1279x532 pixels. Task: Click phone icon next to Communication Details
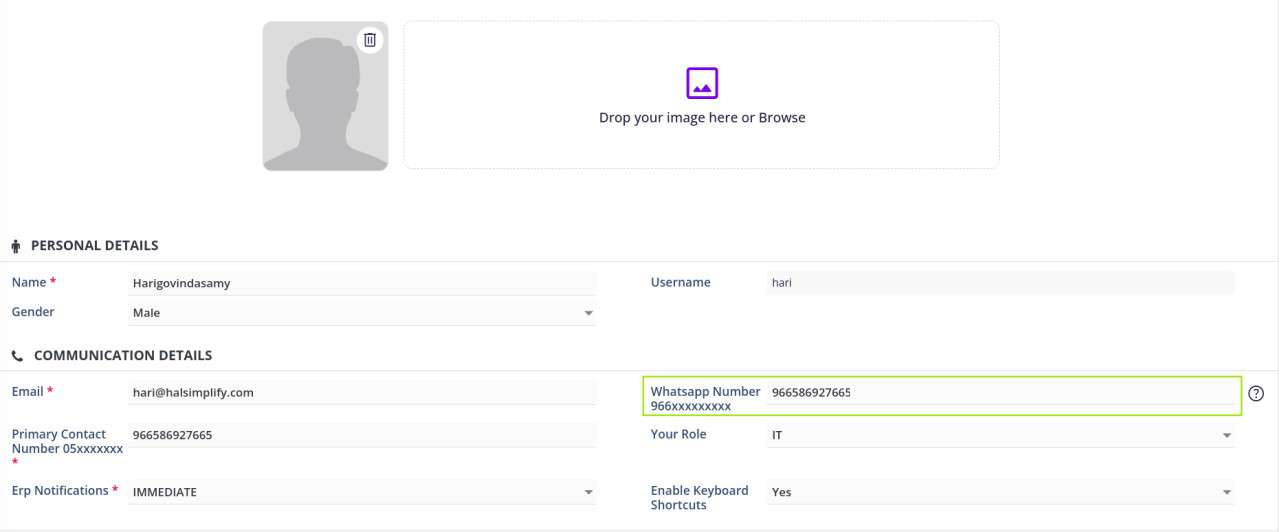point(17,356)
